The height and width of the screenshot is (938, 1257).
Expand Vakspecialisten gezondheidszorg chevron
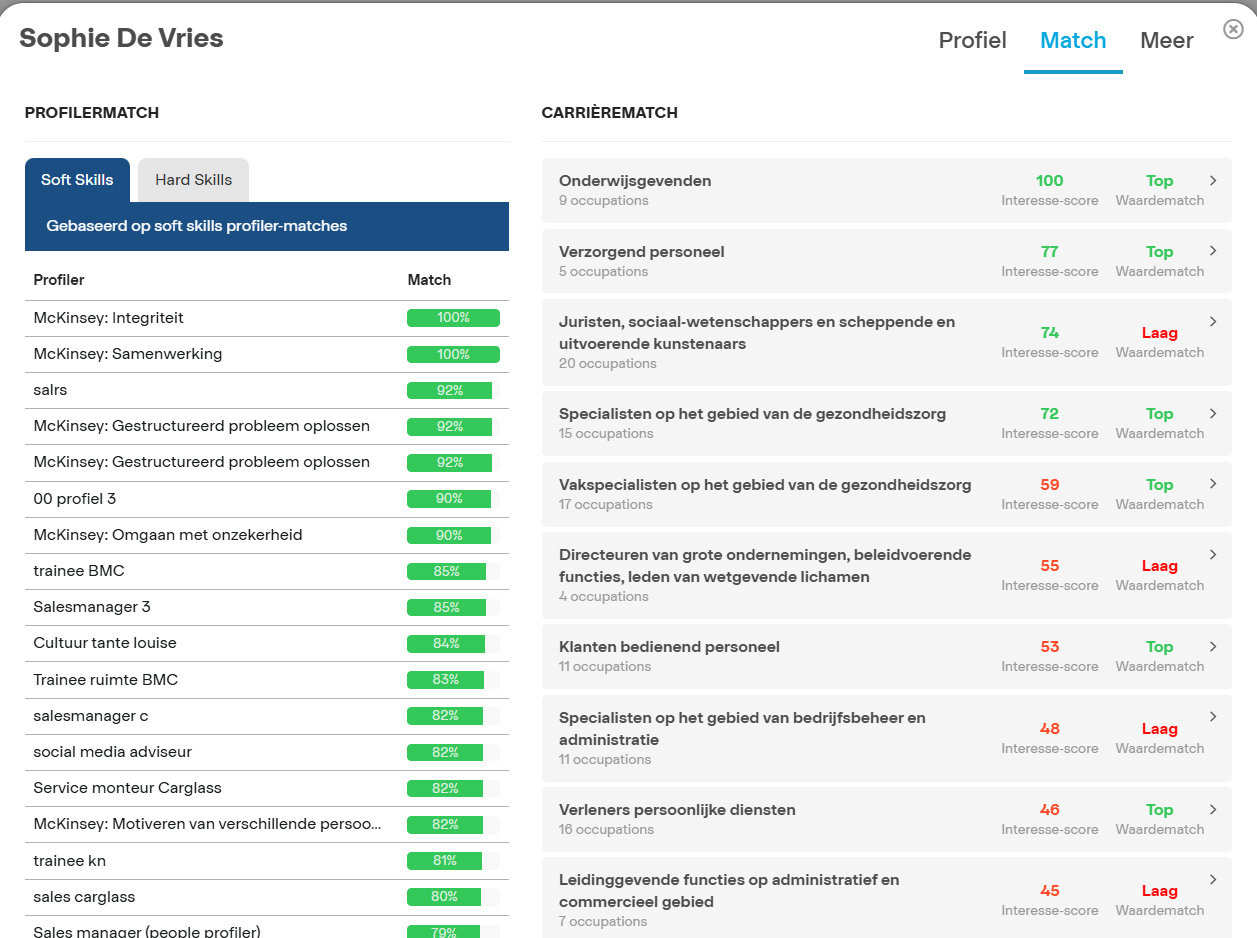pos(1213,484)
